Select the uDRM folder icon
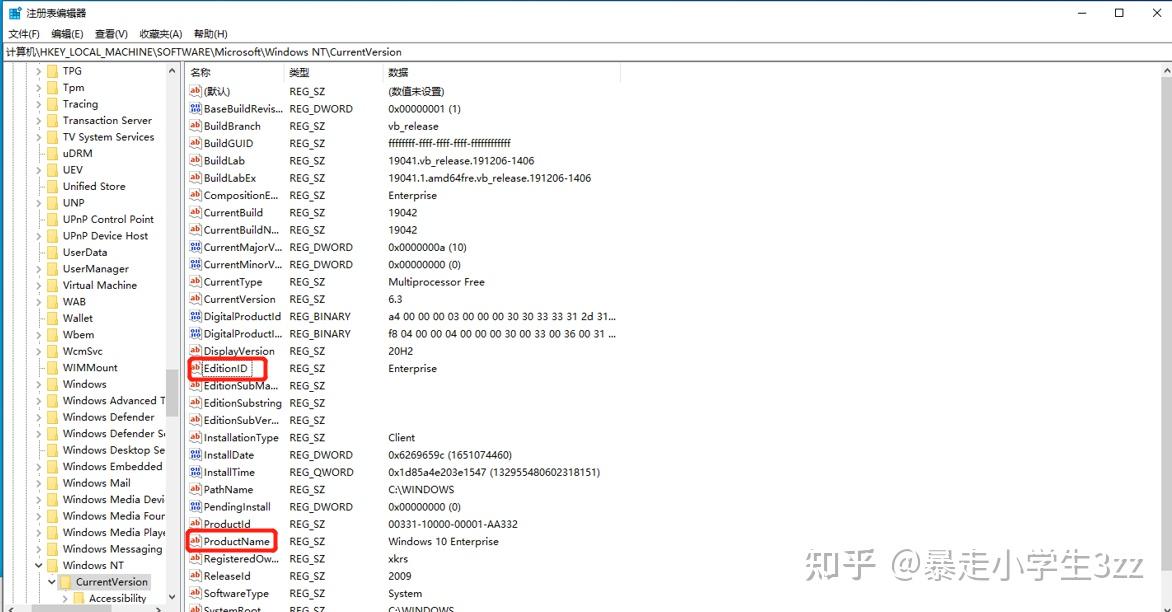The height and width of the screenshot is (612, 1172). 52,153
